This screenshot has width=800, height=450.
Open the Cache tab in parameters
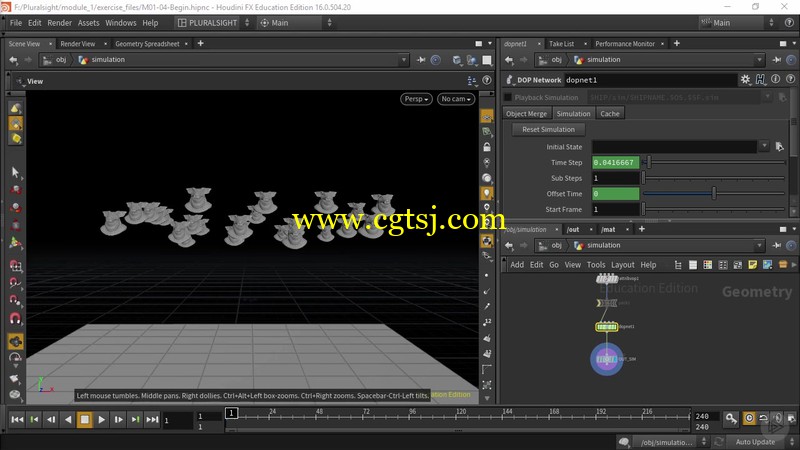pyautogui.click(x=610, y=114)
